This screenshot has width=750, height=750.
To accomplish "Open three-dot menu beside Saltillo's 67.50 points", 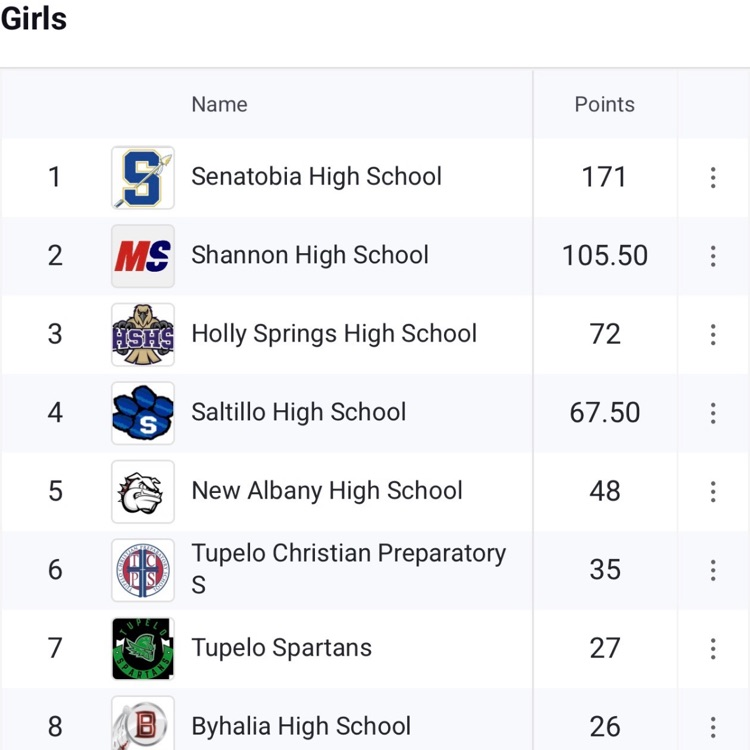I will pyautogui.click(x=713, y=413).
